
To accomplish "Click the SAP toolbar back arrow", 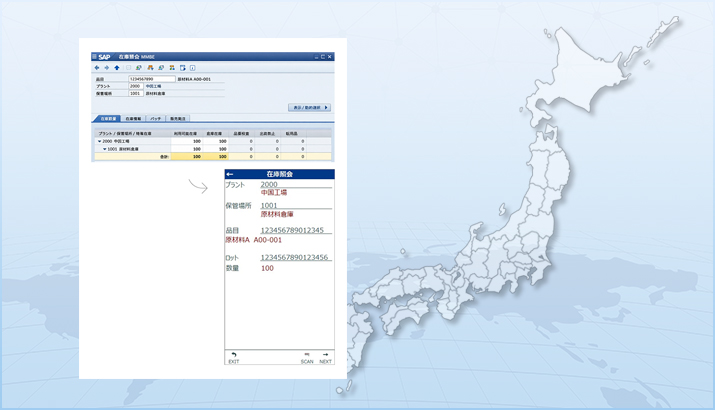I will coord(96,68).
